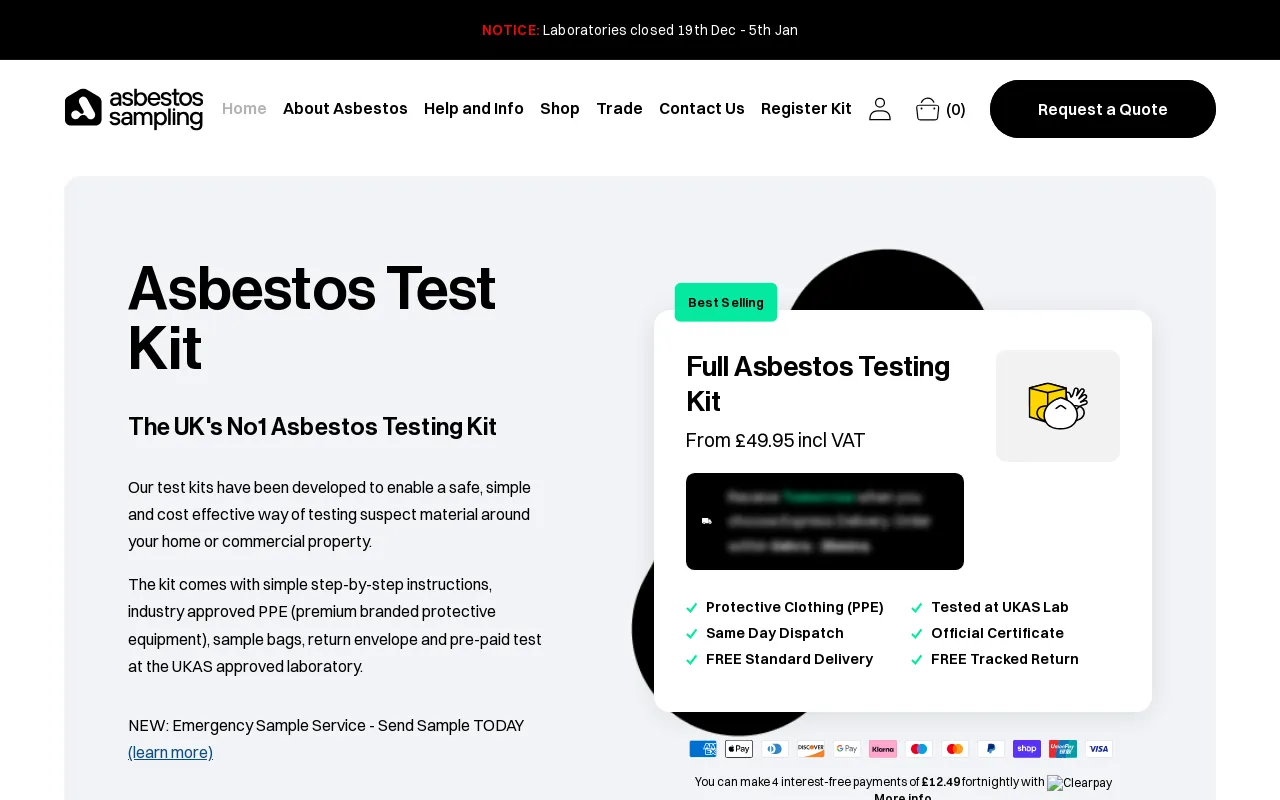Open the user account icon

[879, 109]
